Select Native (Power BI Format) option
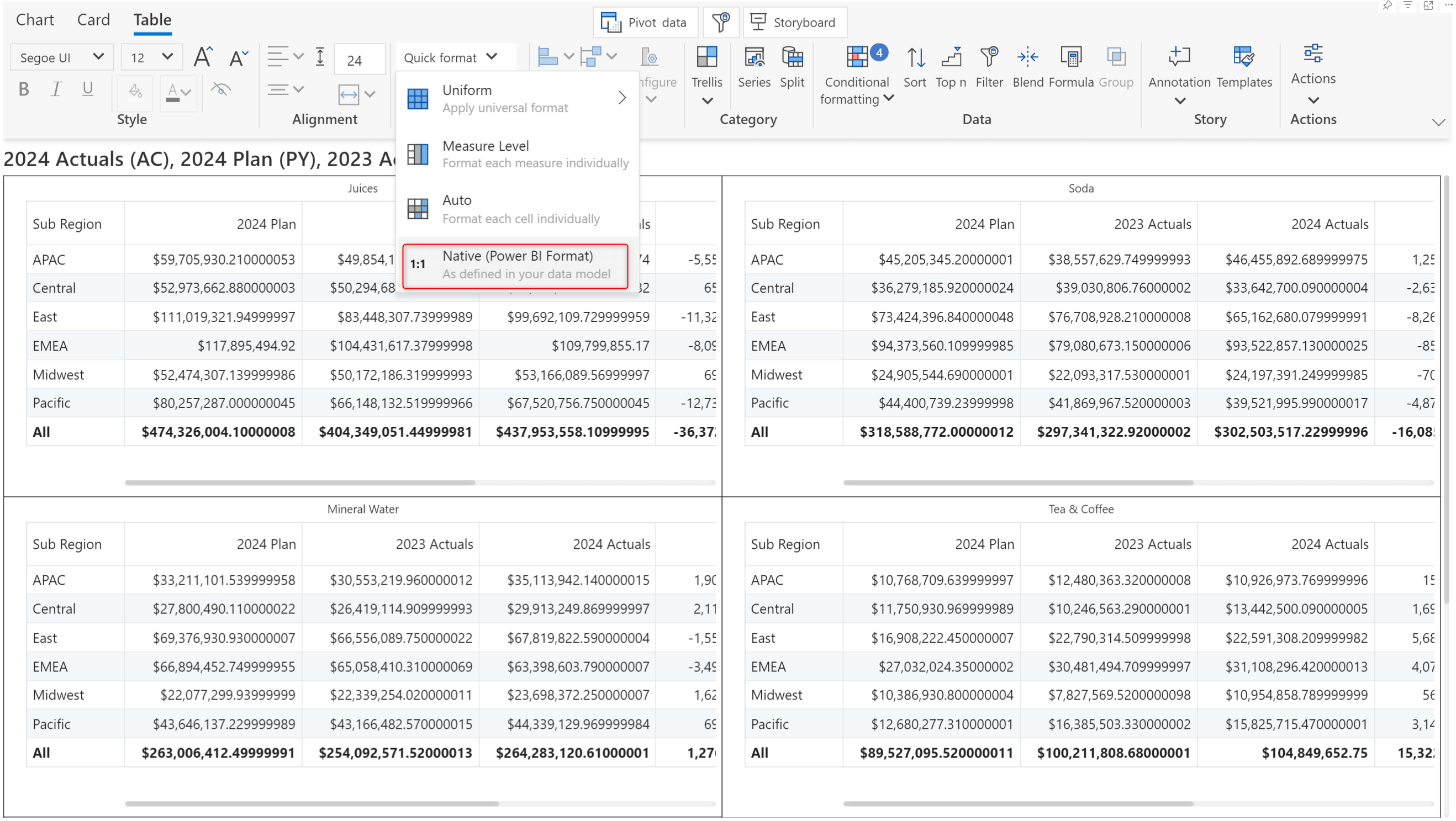This screenshot has width=1456, height=821. tap(515, 266)
